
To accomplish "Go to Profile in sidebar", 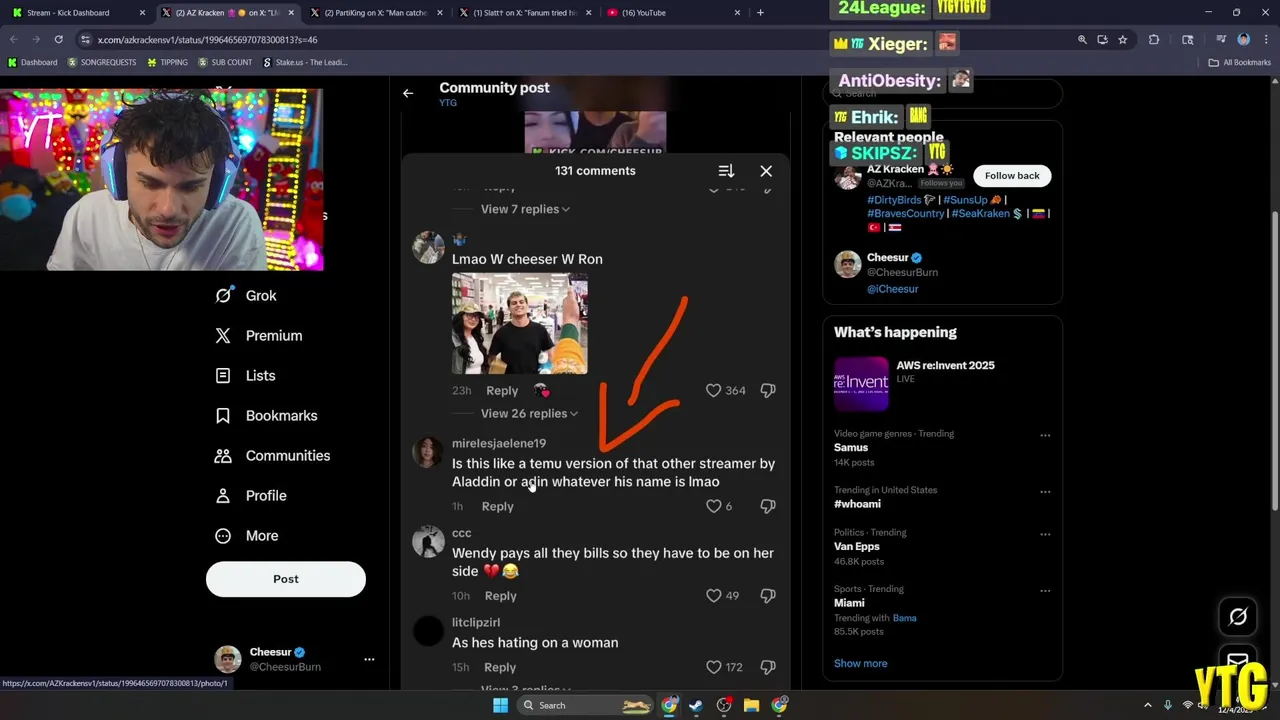I will click(250, 495).
